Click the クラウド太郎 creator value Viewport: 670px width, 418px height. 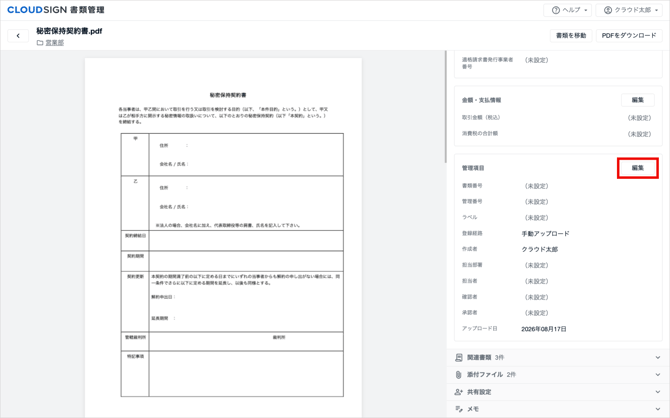coord(540,250)
